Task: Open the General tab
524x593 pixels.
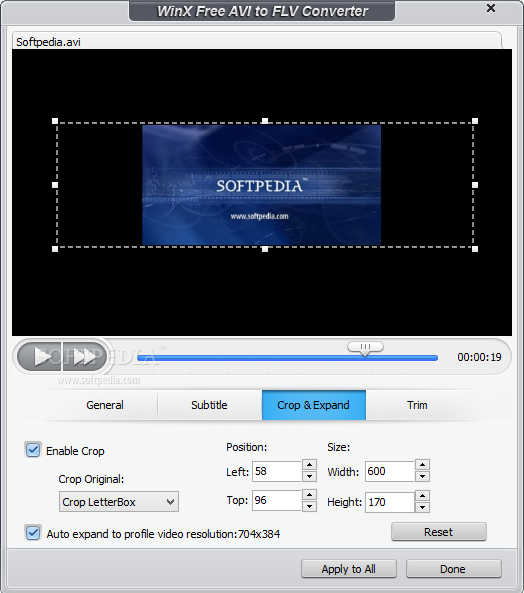Action: click(x=105, y=405)
